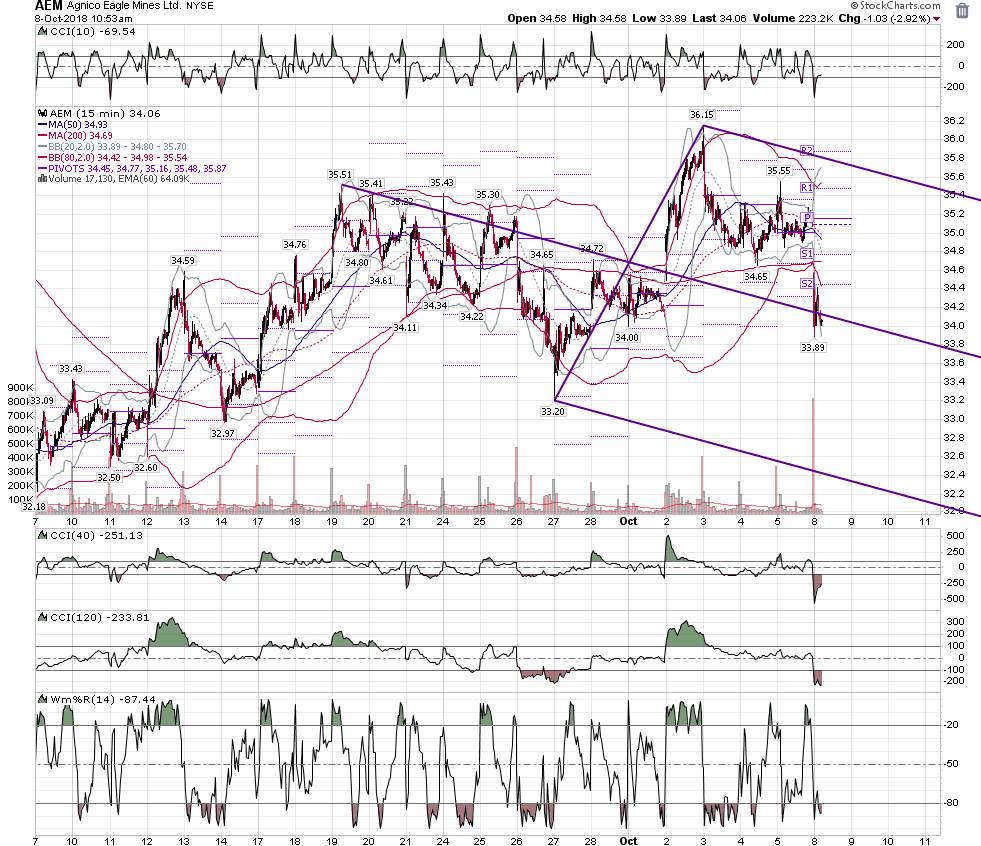
Task: Click the 35.55 price label
Action: pyautogui.click(x=779, y=170)
